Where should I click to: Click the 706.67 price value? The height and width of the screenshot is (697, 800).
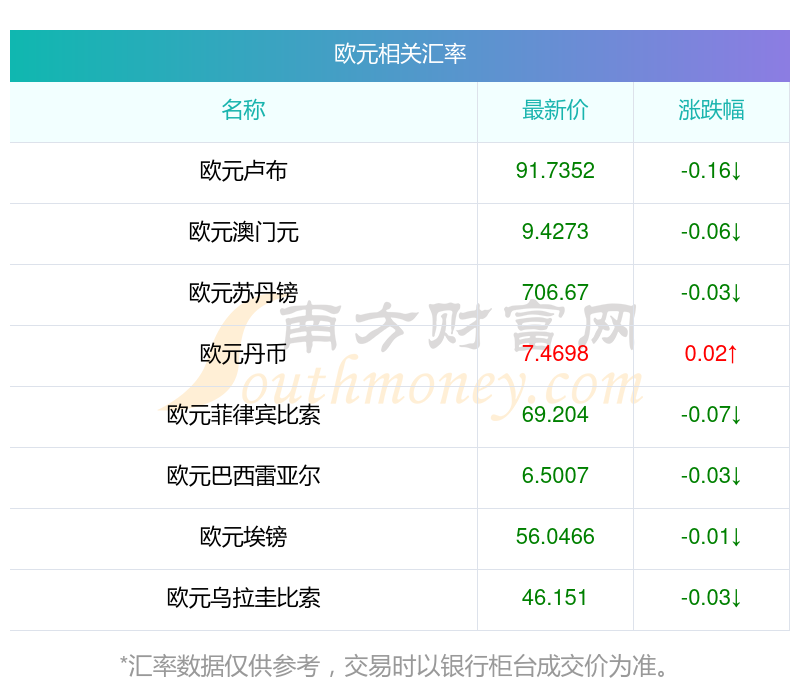coord(555,293)
